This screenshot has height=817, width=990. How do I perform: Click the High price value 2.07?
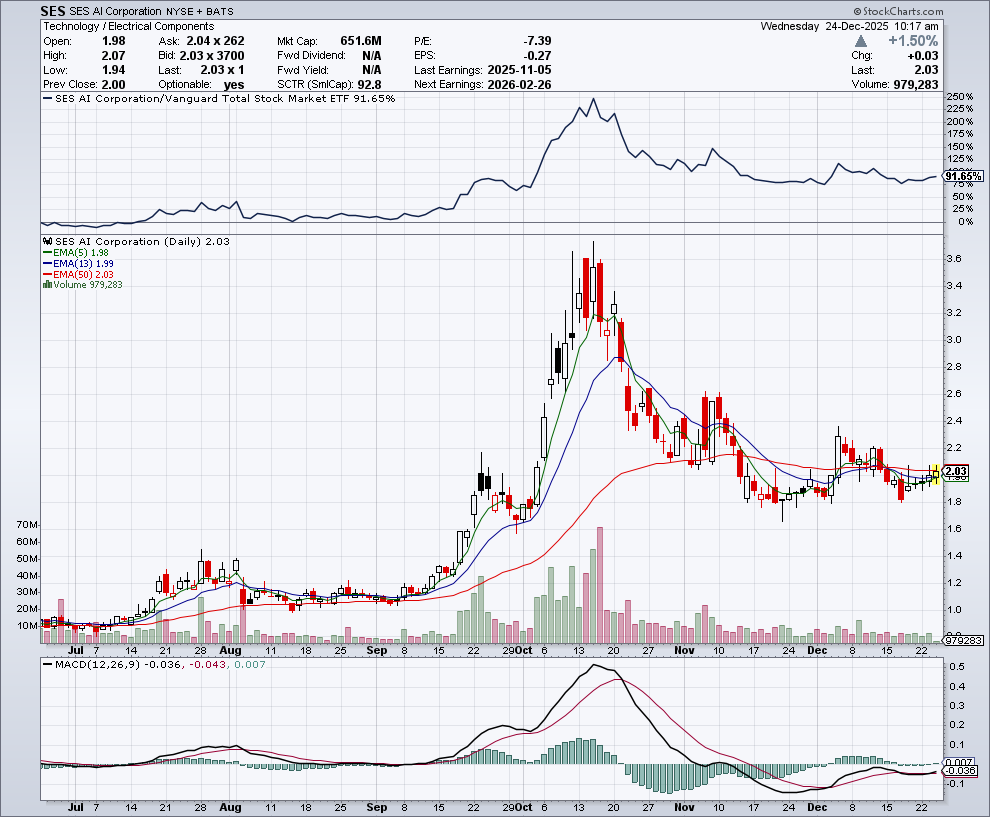[x=114, y=56]
